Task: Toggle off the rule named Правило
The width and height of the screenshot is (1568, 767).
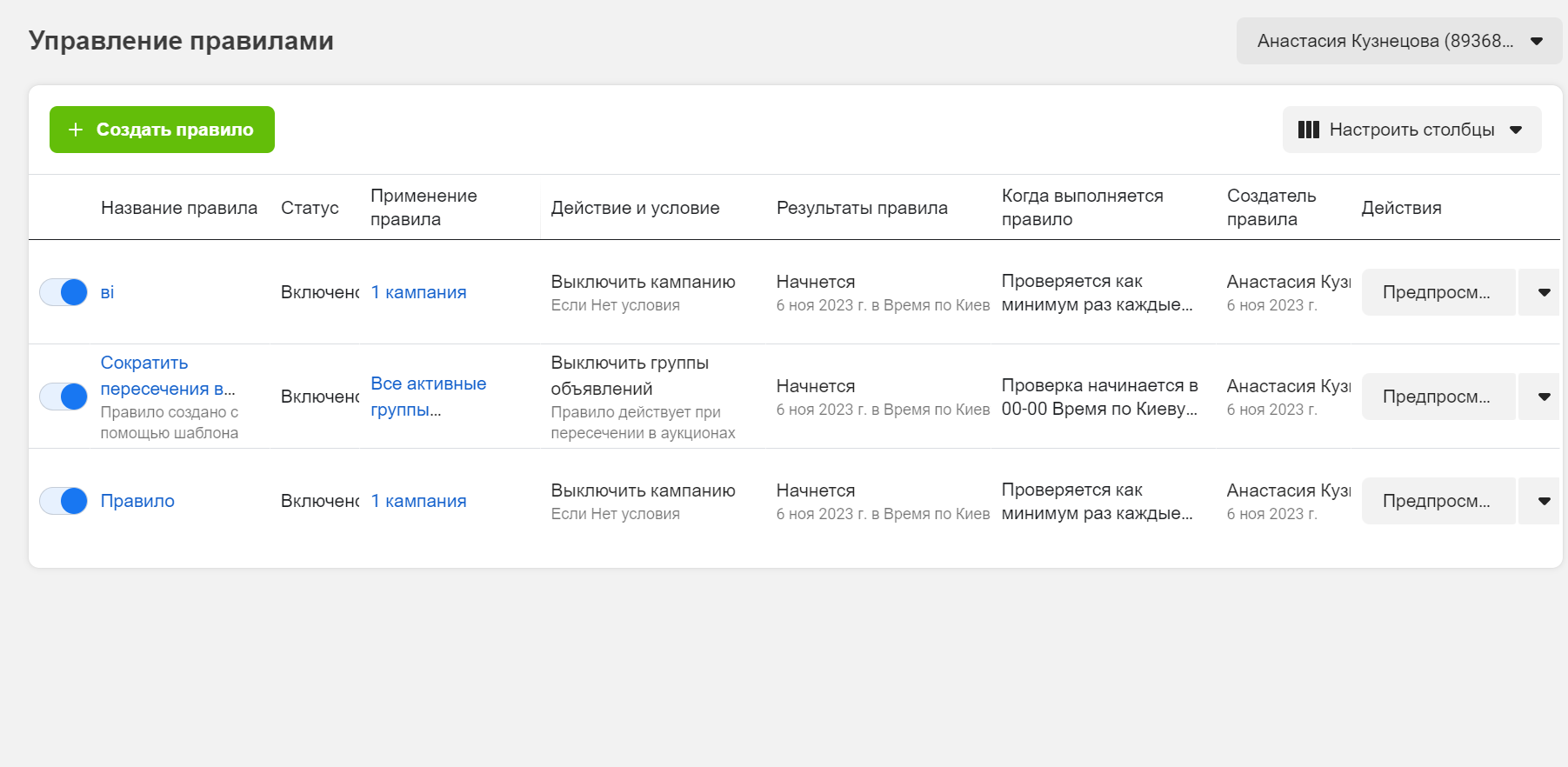Action: (63, 501)
